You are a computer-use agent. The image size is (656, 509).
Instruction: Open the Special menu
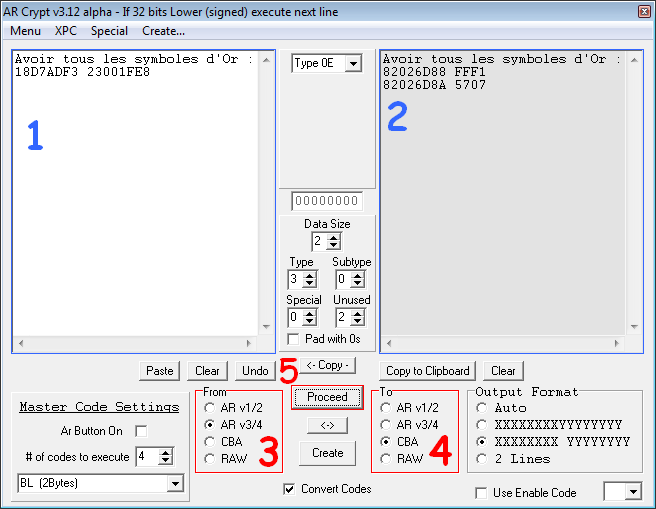coord(109,31)
